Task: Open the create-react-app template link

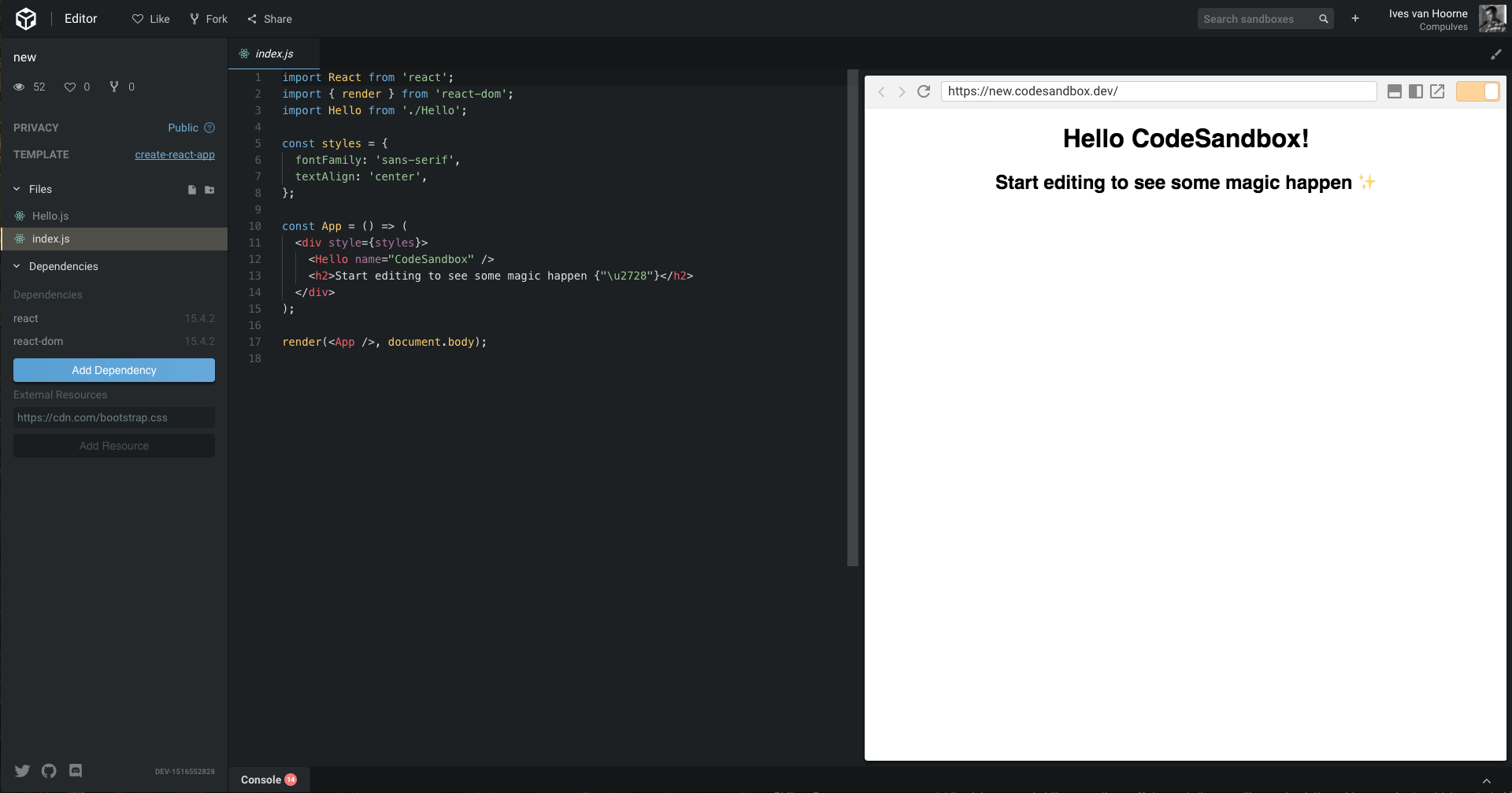Action: (x=175, y=154)
